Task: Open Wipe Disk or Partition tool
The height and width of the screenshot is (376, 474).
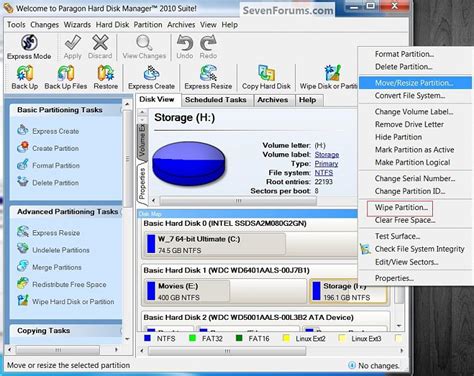Action: point(328,77)
